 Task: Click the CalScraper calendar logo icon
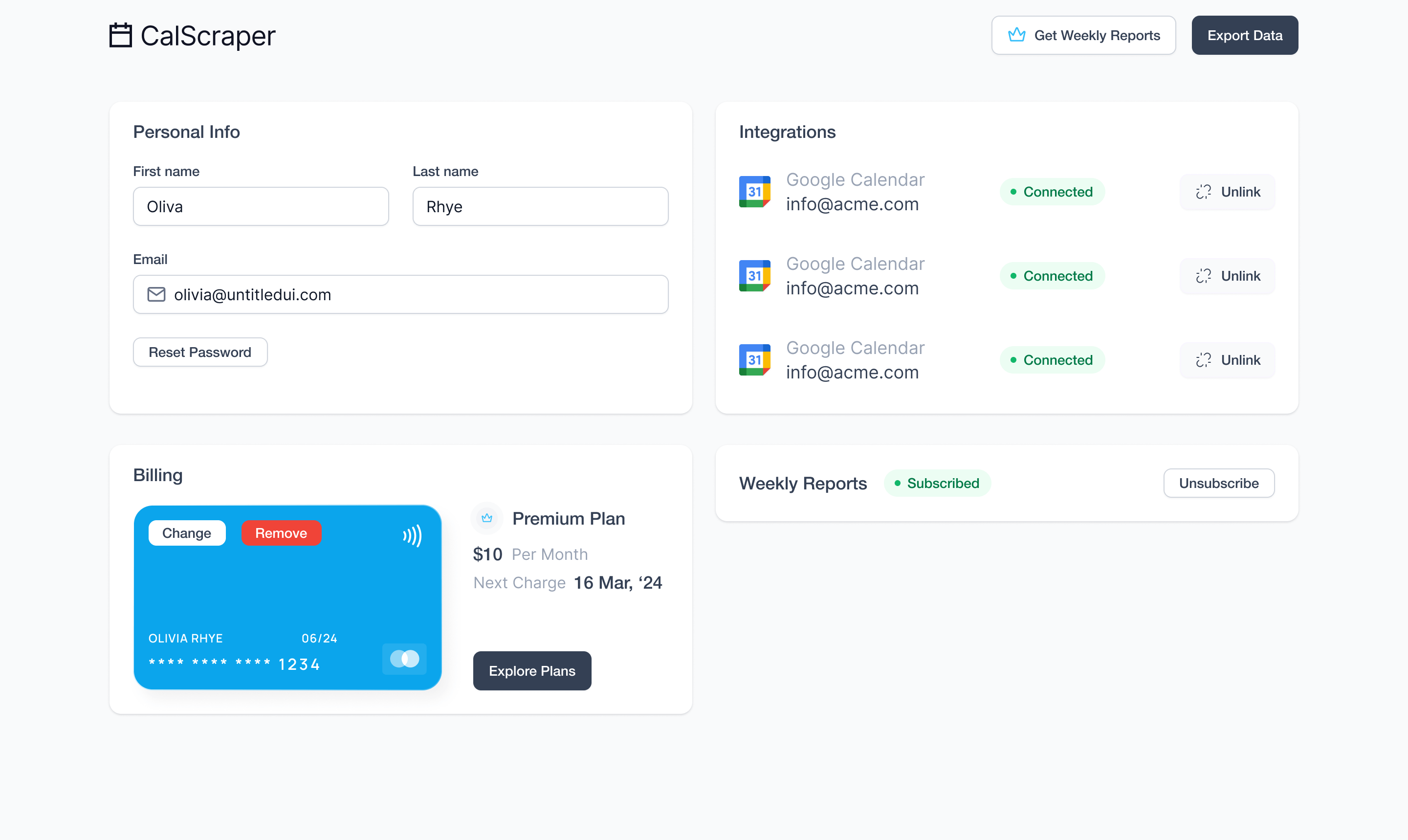tap(120, 35)
